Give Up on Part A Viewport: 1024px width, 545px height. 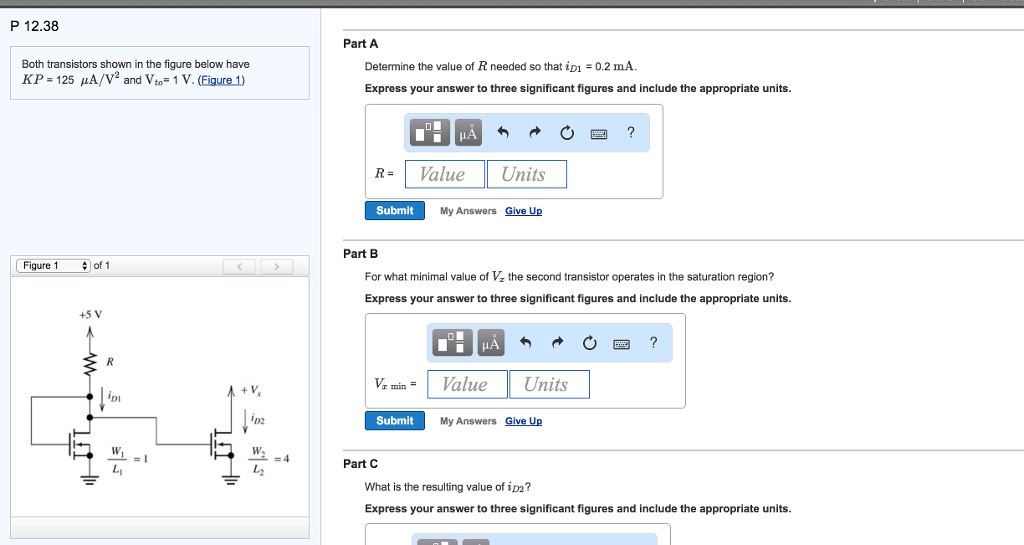tap(524, 211)
